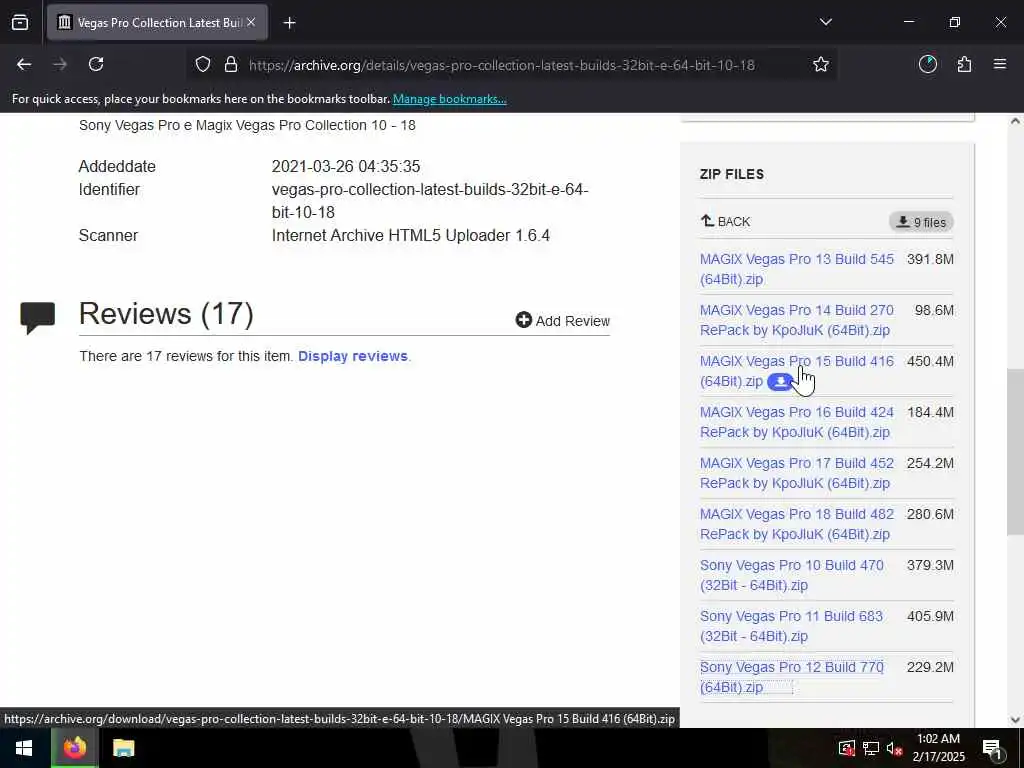Close the Vegas Pro Collection tab
This screenshot has width=1024, height=768.
click(251, 22)
